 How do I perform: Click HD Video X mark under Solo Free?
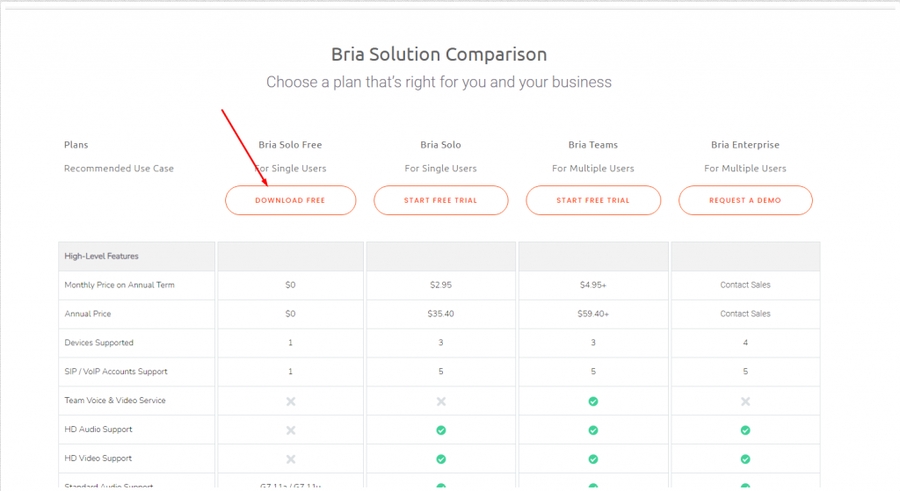[290, 459]
